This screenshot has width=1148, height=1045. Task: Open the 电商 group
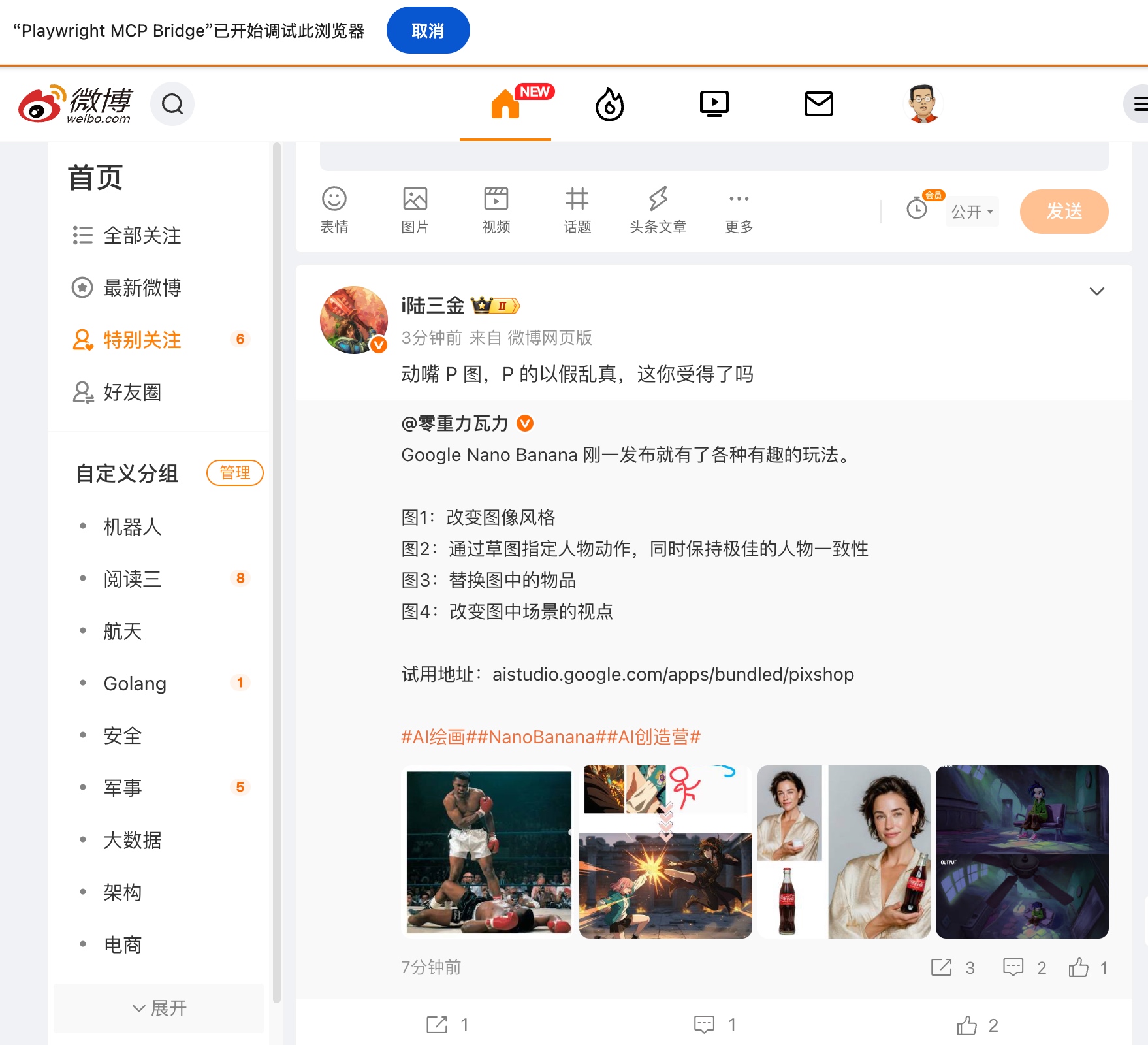tap(159, 944)
